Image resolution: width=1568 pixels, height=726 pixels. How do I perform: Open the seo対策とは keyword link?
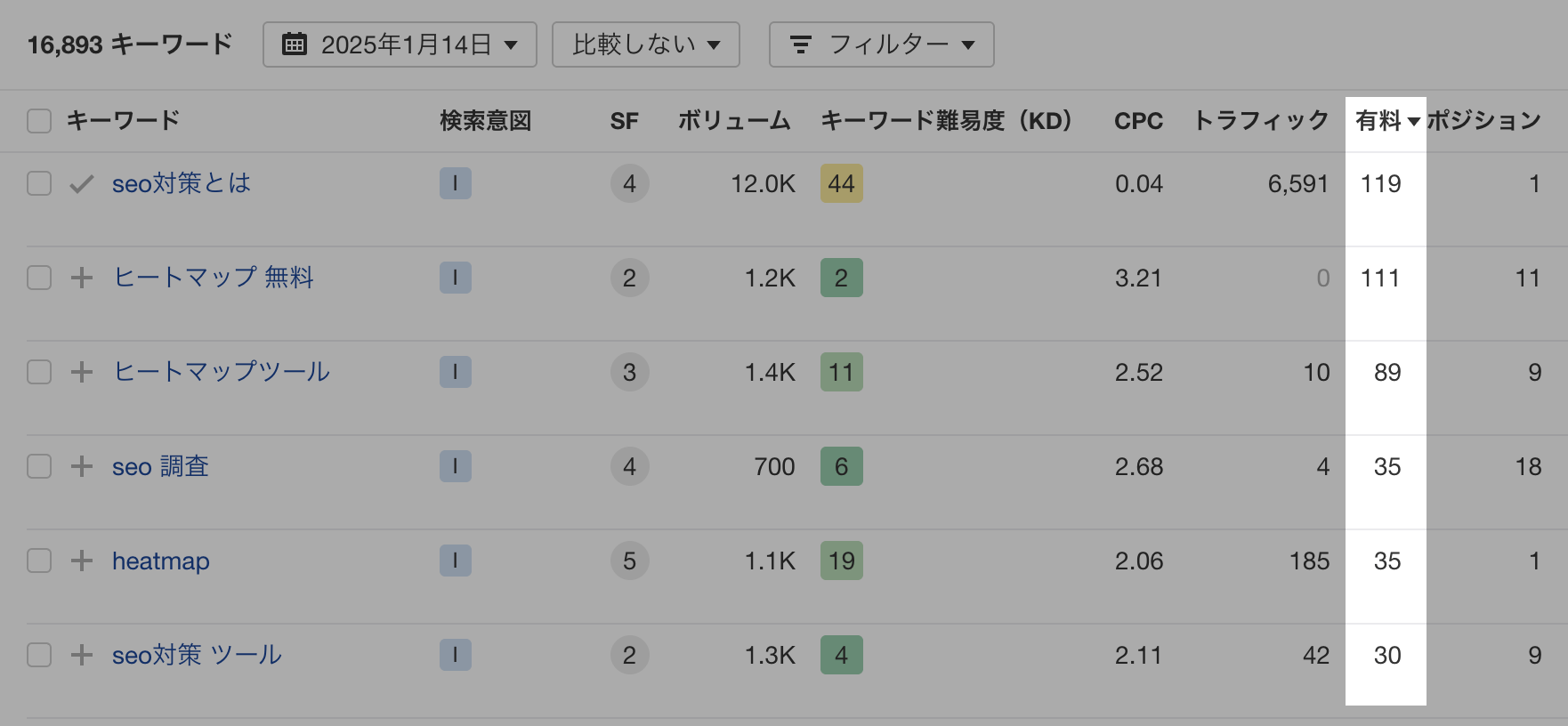(x=181, y=183)
